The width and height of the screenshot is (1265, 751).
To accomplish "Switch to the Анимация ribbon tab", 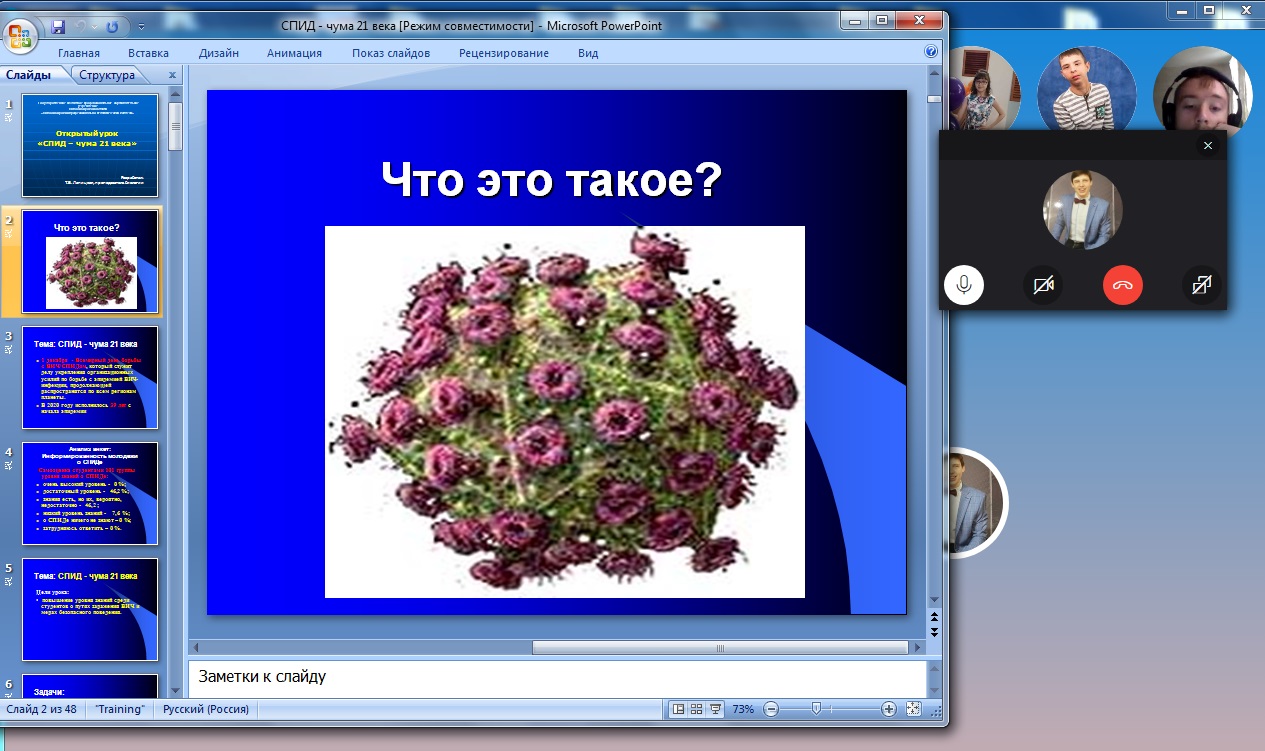I will (x=294, y=53).
